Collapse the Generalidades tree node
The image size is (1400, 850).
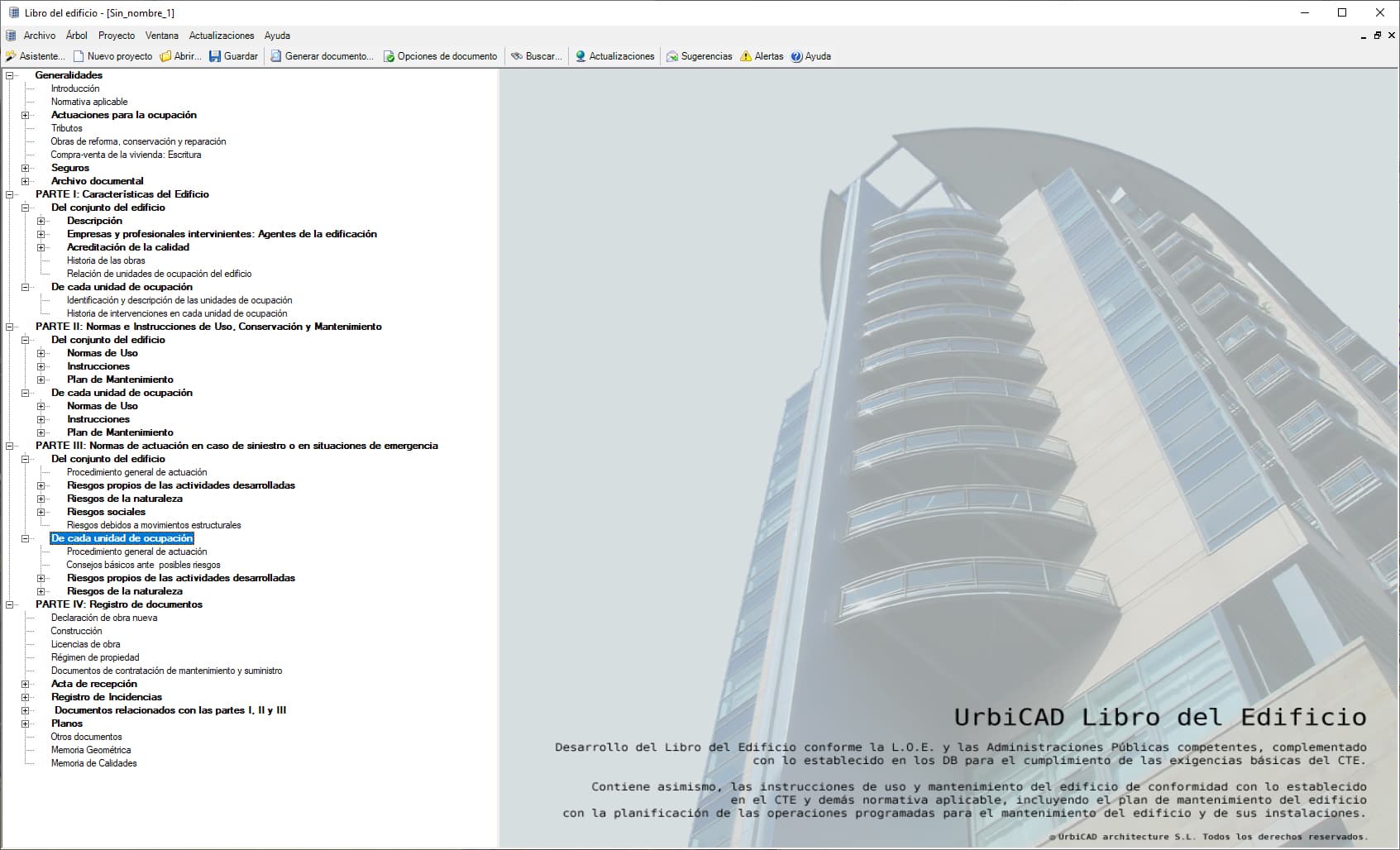click(10, 75)
